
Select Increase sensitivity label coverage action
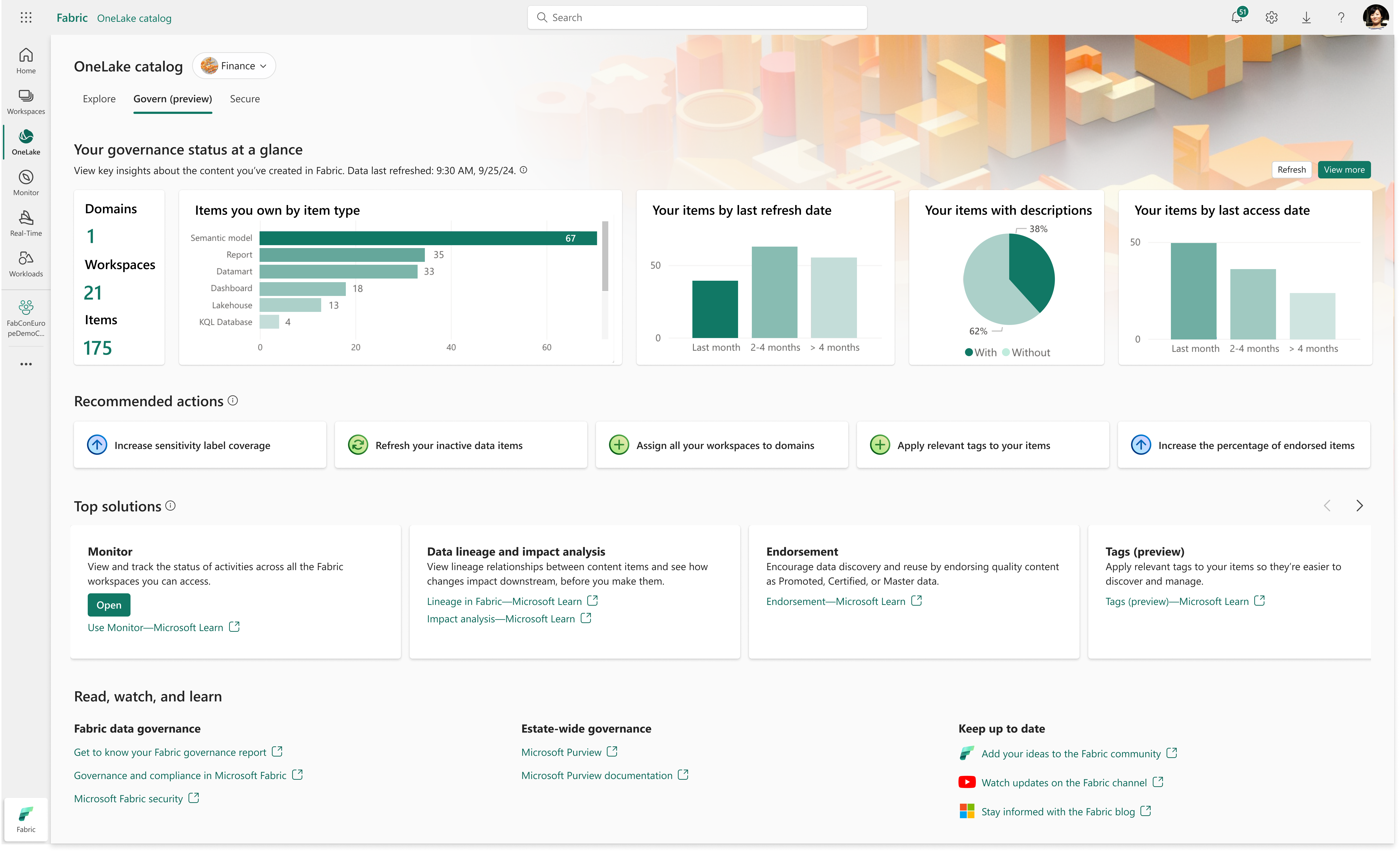pos(200,445)
